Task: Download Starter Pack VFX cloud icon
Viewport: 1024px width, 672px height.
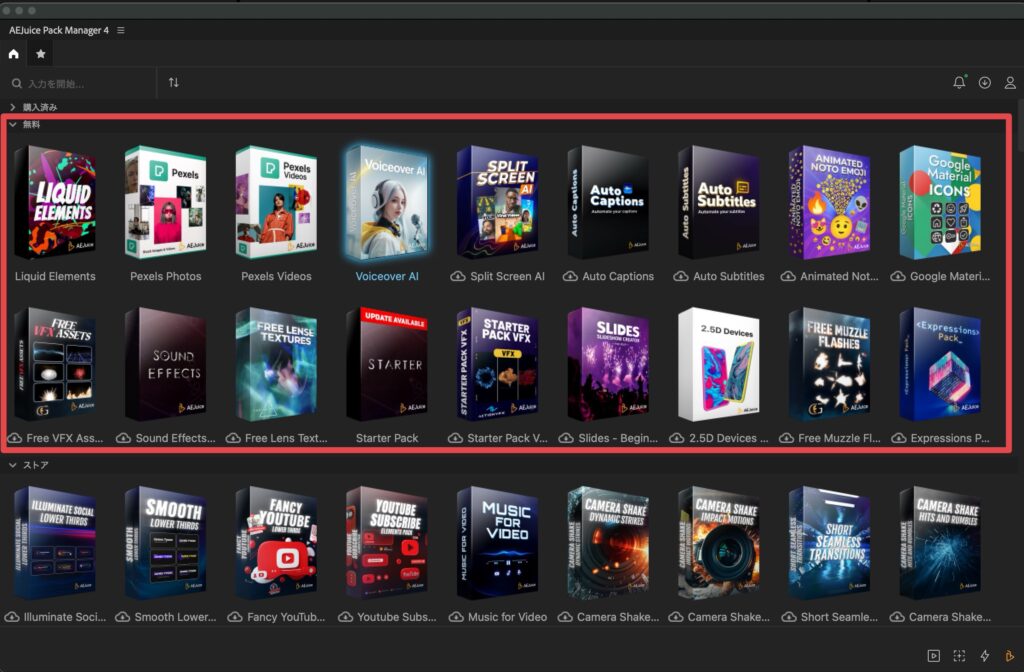Action: [455, 438]
